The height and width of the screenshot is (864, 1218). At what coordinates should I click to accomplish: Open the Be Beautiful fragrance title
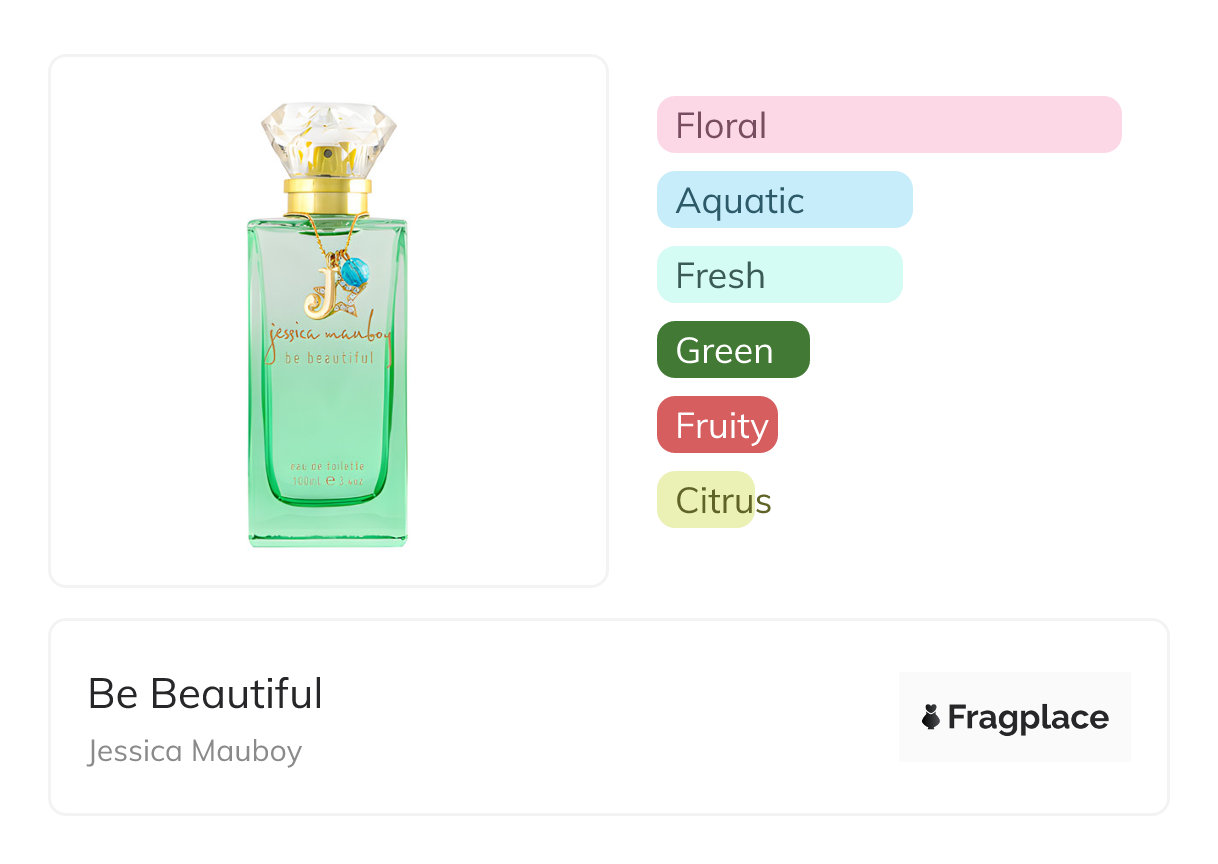coord(205,694)
